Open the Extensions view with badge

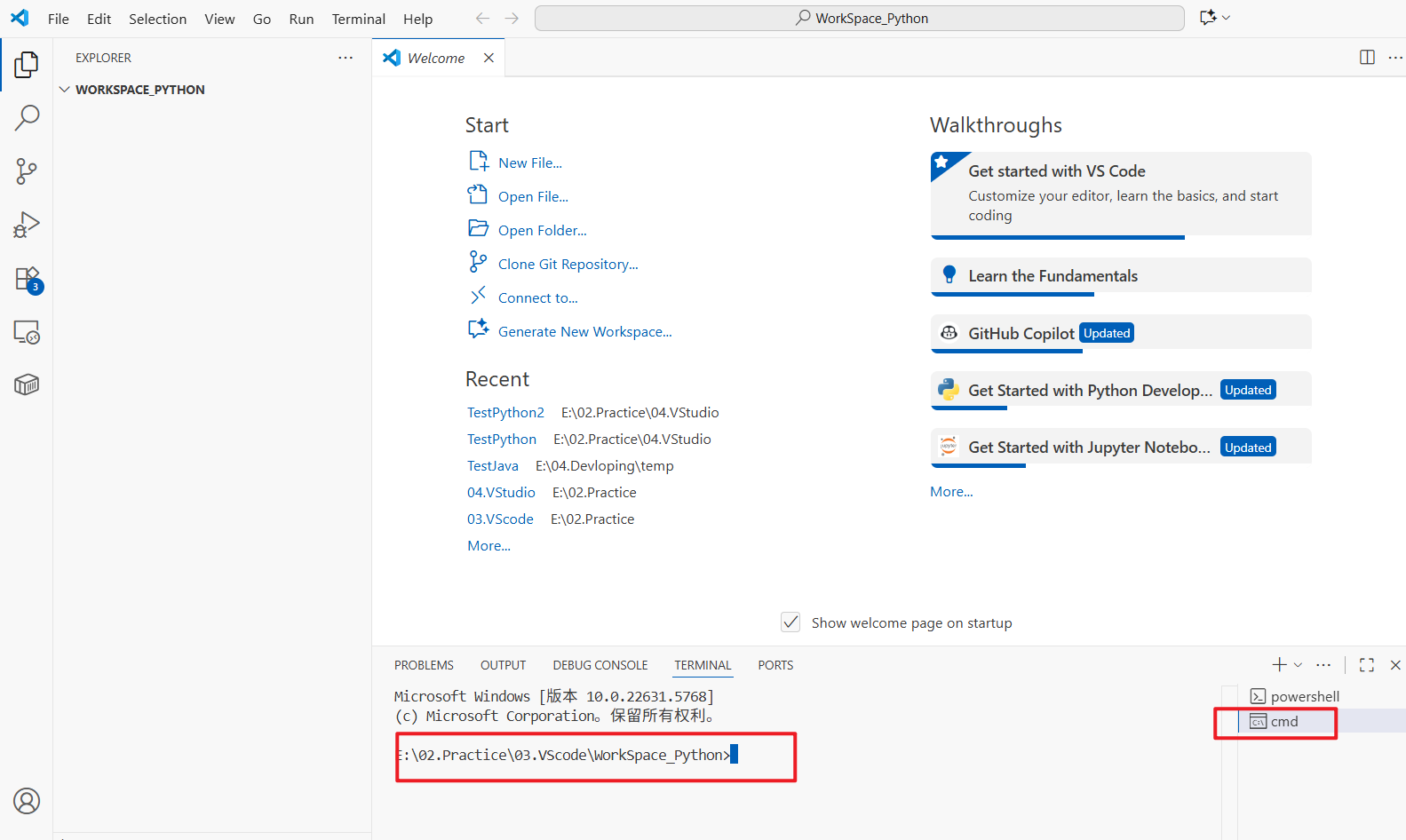27,279
